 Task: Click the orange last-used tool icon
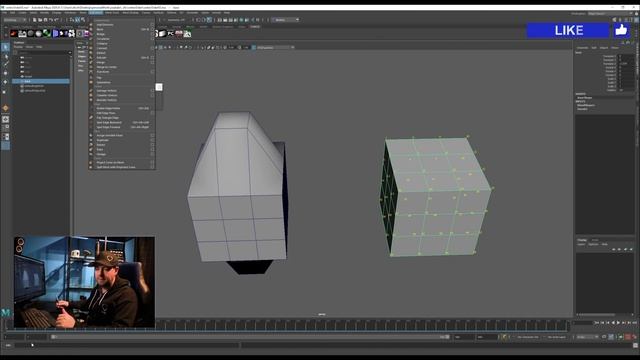click(5, 108)
